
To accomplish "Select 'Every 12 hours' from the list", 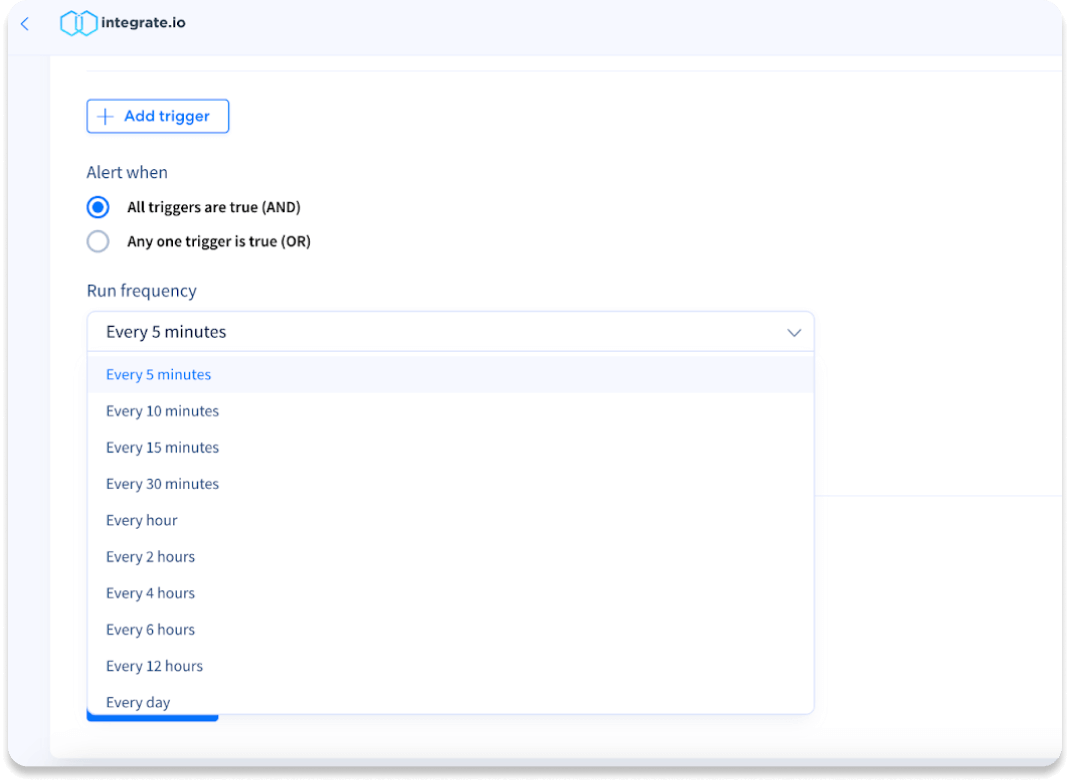I will click(x=154, y=666).
